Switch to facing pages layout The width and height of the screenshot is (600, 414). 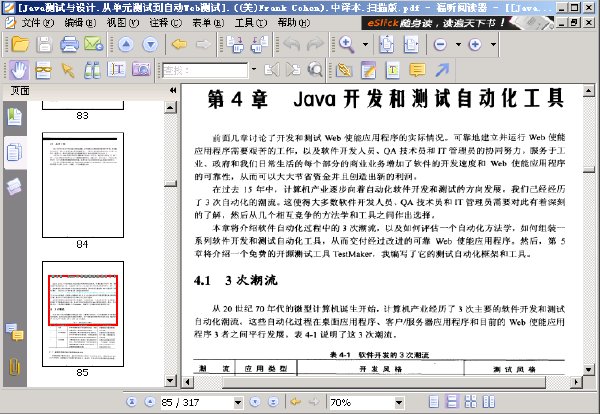489,402
